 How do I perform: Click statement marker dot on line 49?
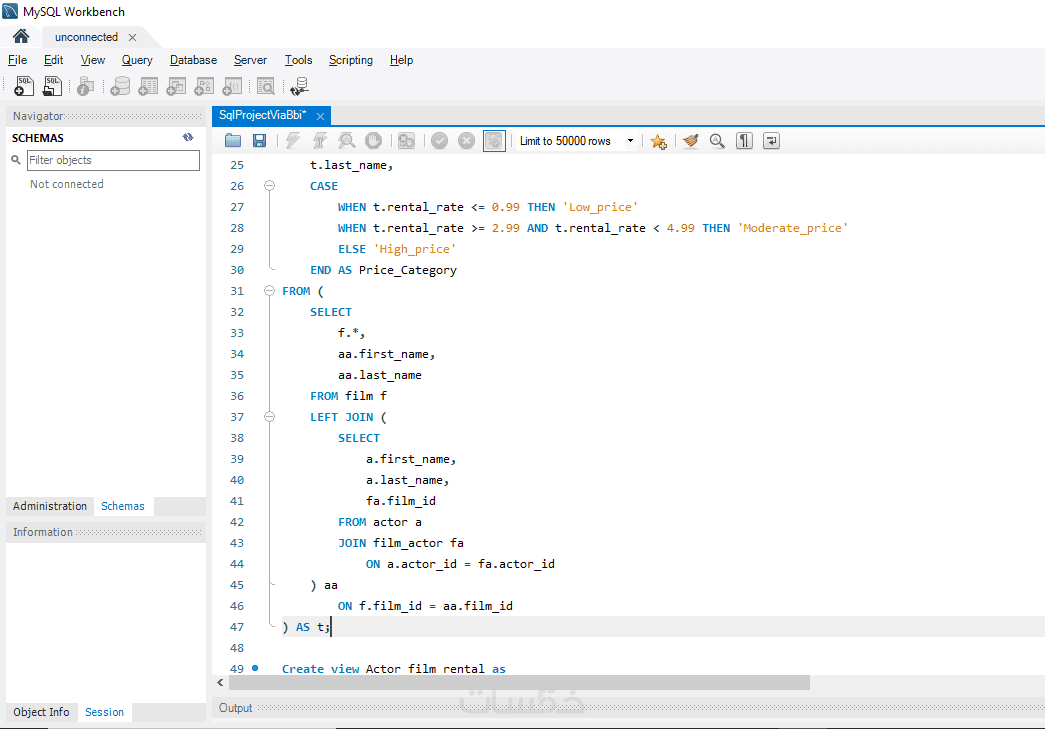tap(255, 668)
